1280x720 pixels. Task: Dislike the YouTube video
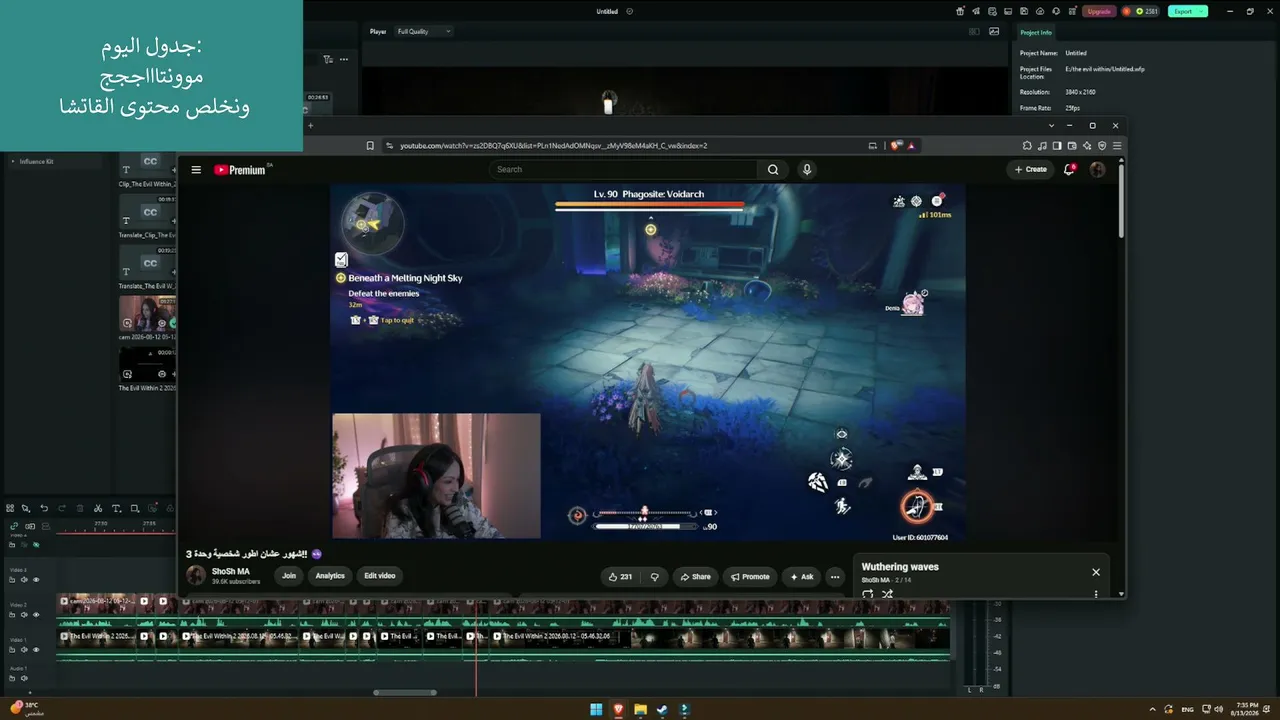click(x=655, y=577)
